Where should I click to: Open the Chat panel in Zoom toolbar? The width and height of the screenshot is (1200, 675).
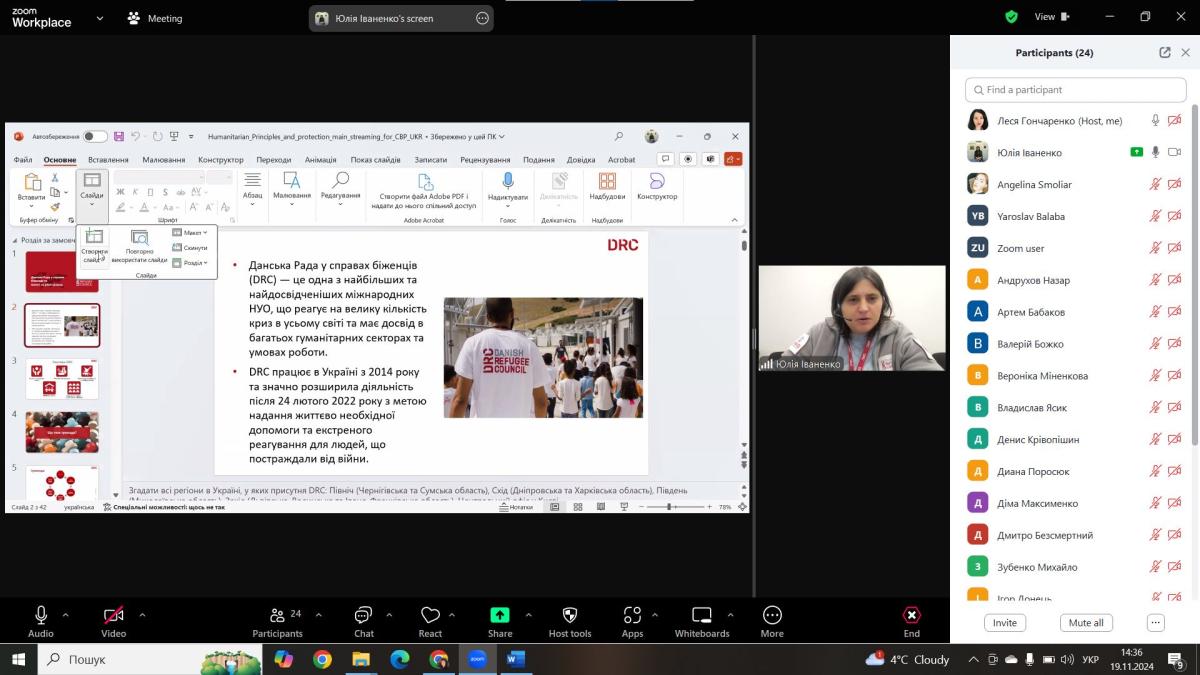[x=363, y=616]
